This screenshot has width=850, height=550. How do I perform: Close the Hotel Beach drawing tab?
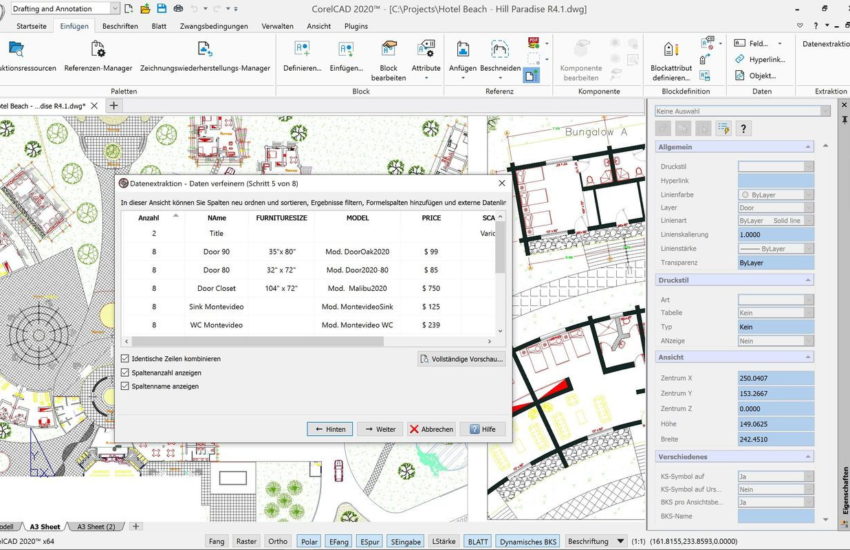[94, 106]
